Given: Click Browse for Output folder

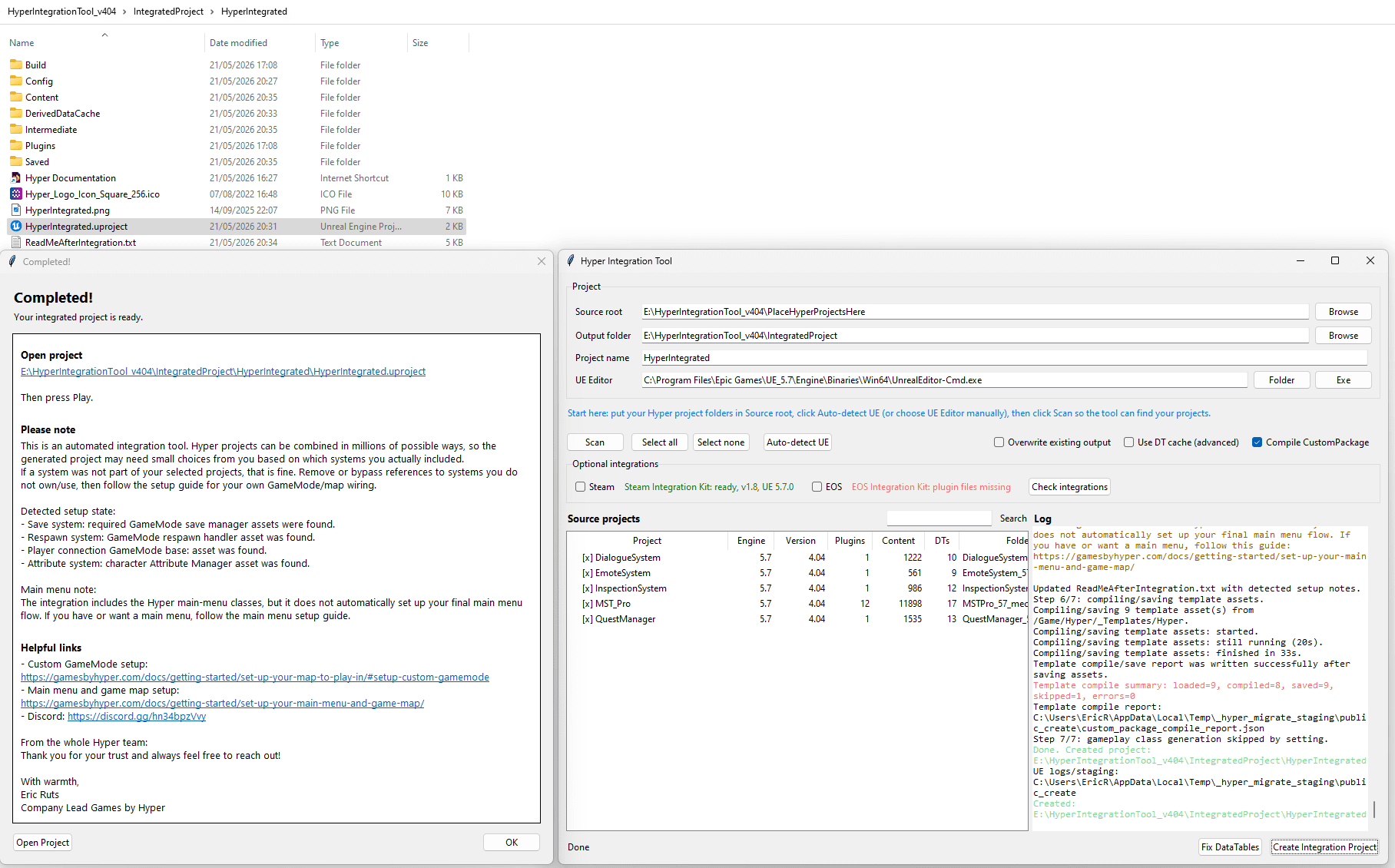Looking at the screenshot, I should (x=1343, y=336).
